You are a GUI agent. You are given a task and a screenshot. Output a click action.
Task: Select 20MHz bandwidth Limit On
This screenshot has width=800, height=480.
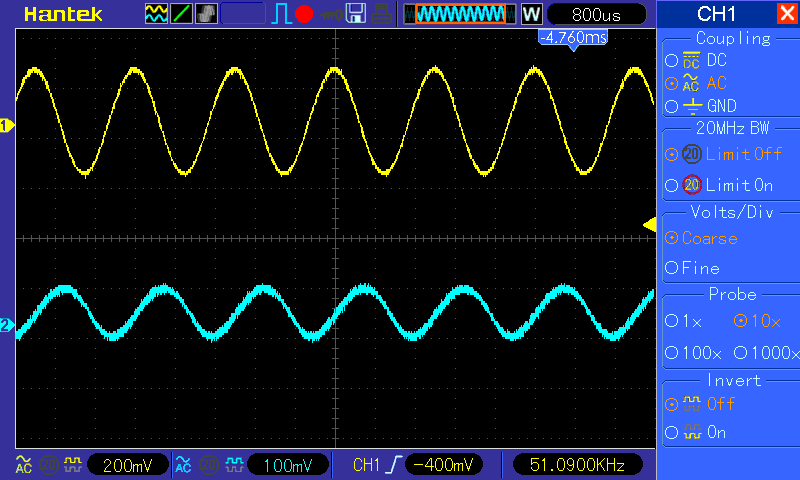671,185
